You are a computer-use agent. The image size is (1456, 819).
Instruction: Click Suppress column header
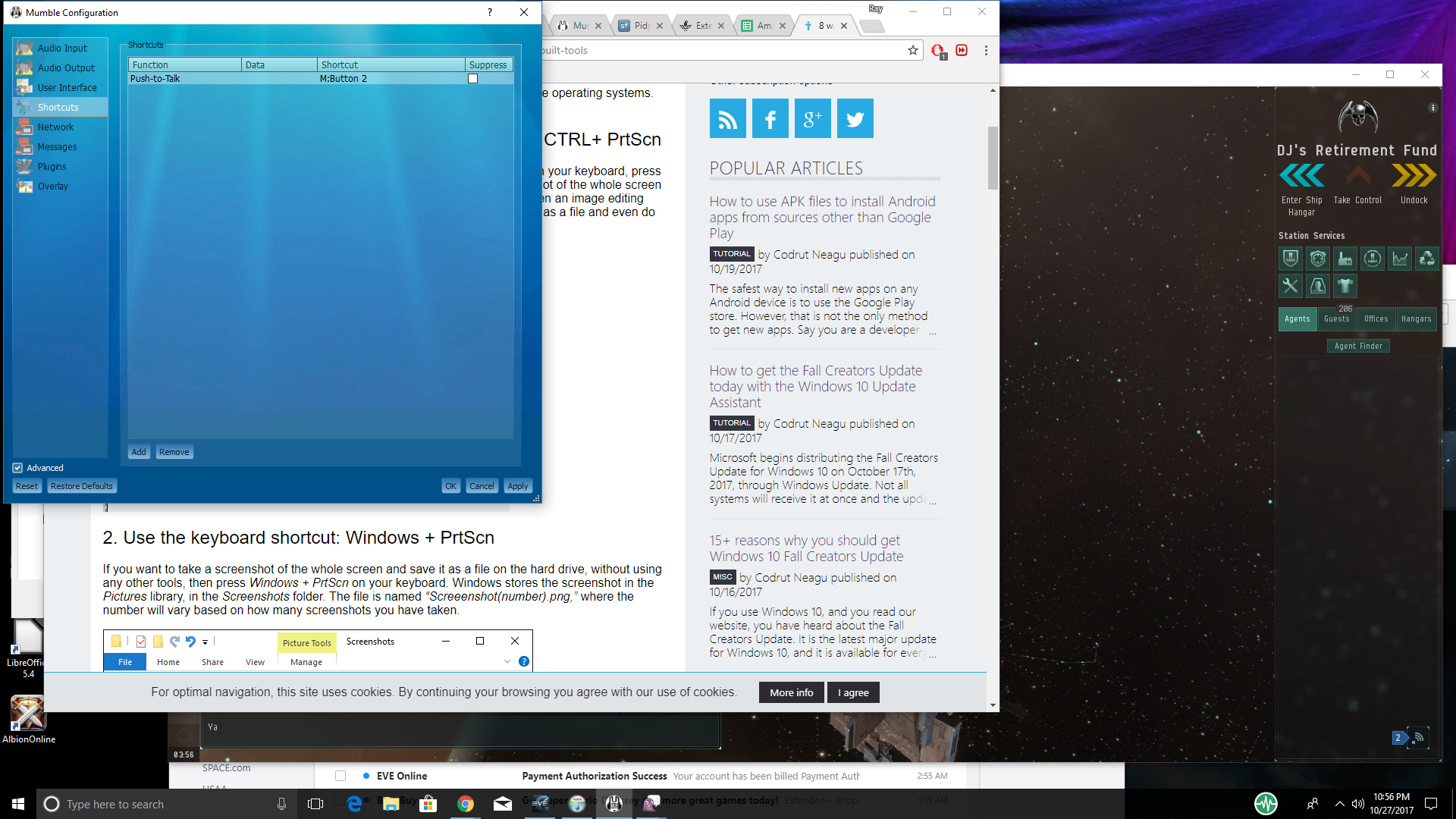[489, 64]
